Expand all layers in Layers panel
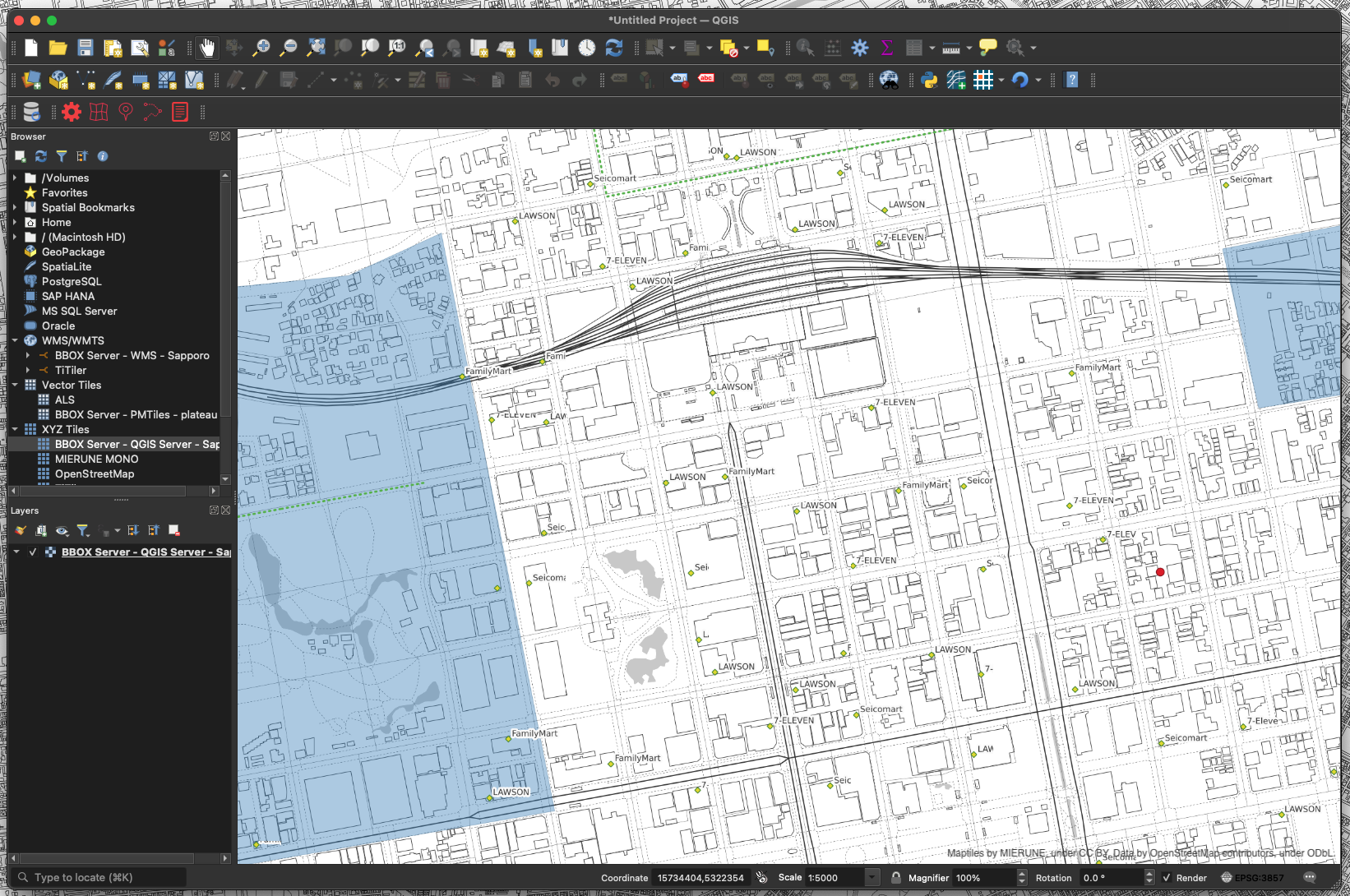 click(x=133, y=531)
